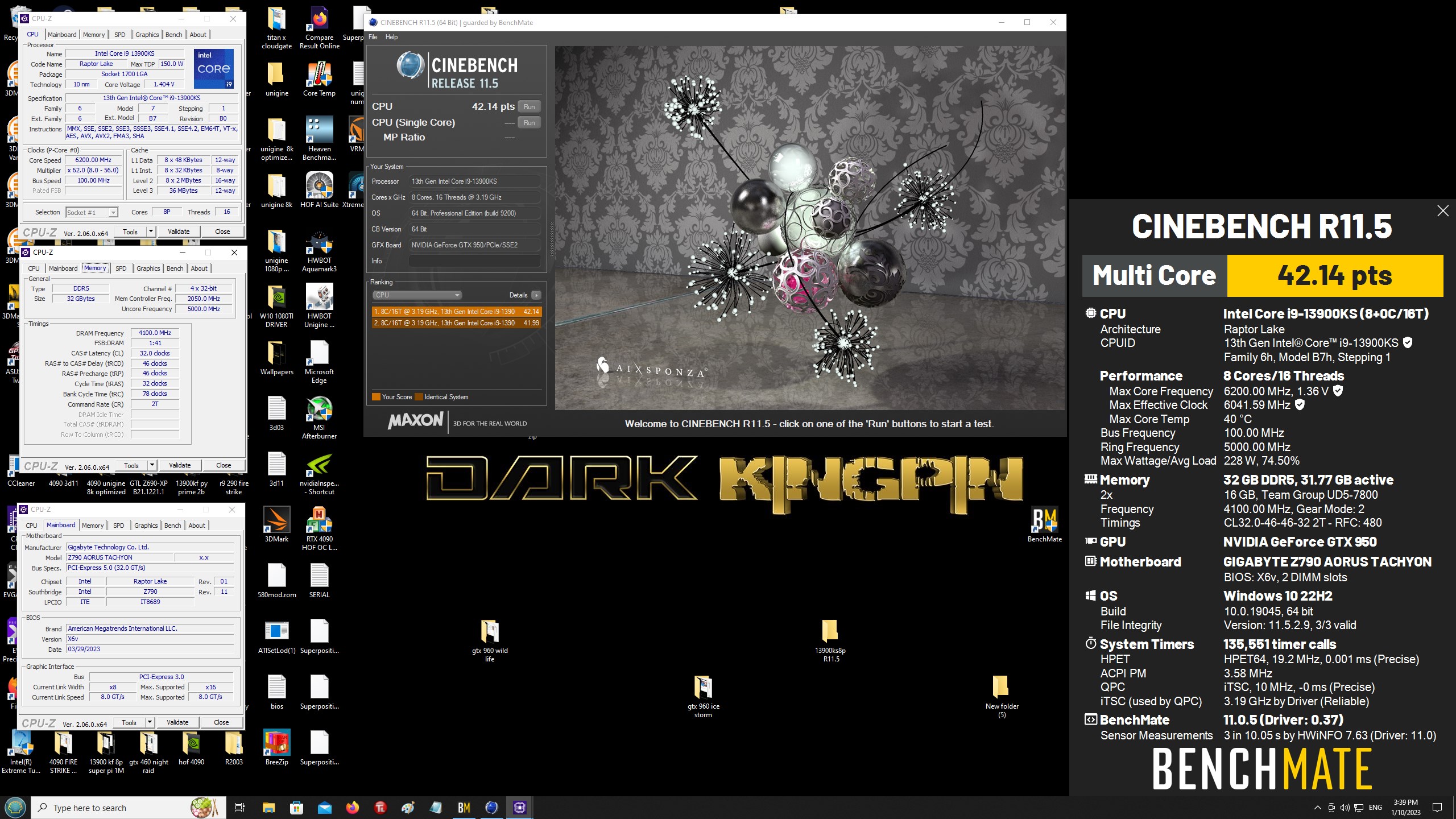Open the SPD tab in top CPU-Z
This screenshot has height=819, width=1456.
119,35
